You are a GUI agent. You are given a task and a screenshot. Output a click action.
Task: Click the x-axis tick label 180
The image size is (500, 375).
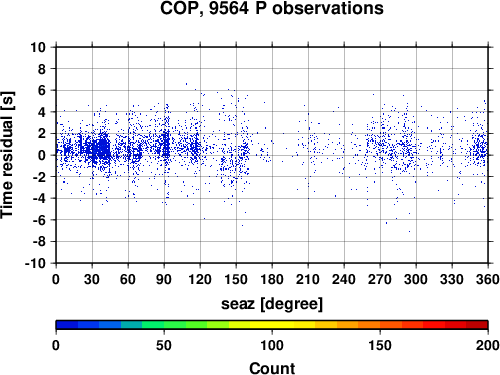coord(272,279)
